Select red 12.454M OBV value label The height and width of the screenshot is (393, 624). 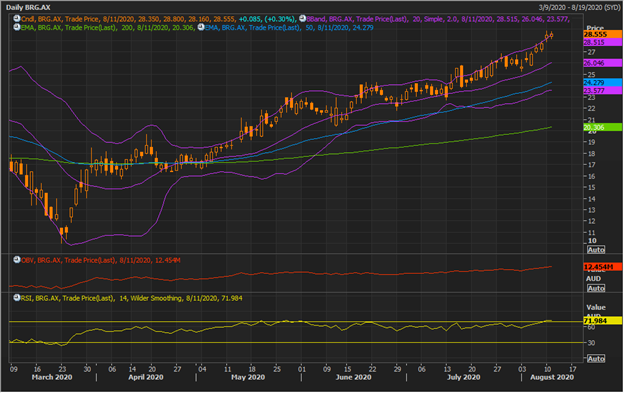(603, 267)
